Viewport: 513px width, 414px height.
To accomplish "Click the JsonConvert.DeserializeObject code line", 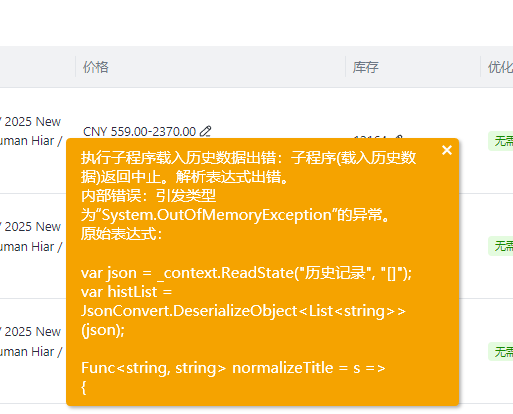I will click(243, 311).
